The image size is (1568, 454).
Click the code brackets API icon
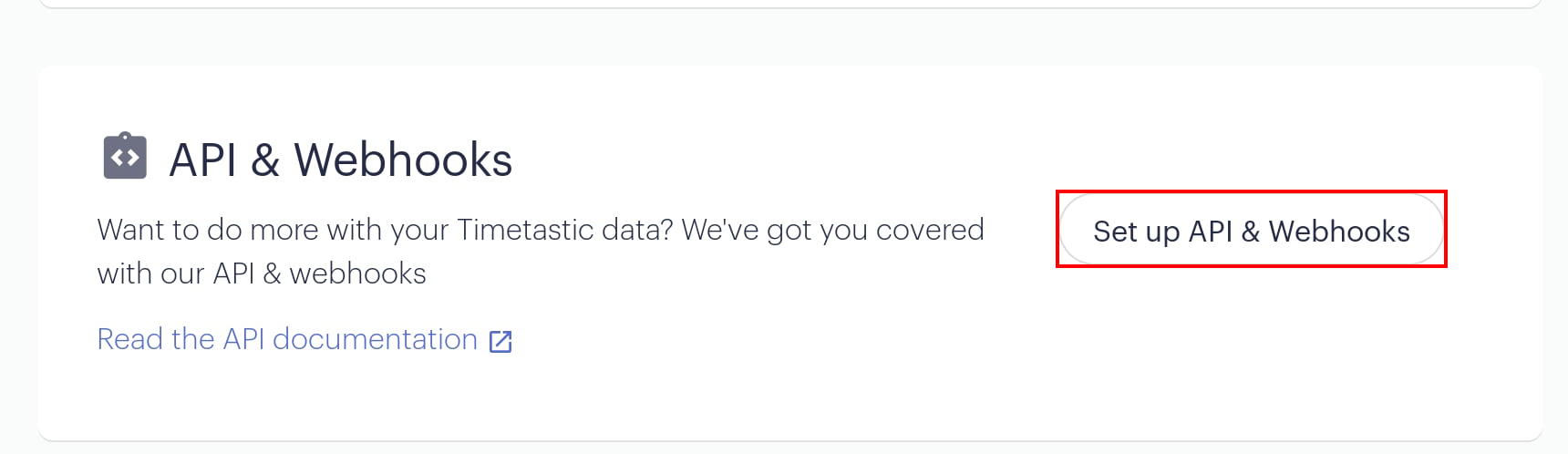[125, 157]
